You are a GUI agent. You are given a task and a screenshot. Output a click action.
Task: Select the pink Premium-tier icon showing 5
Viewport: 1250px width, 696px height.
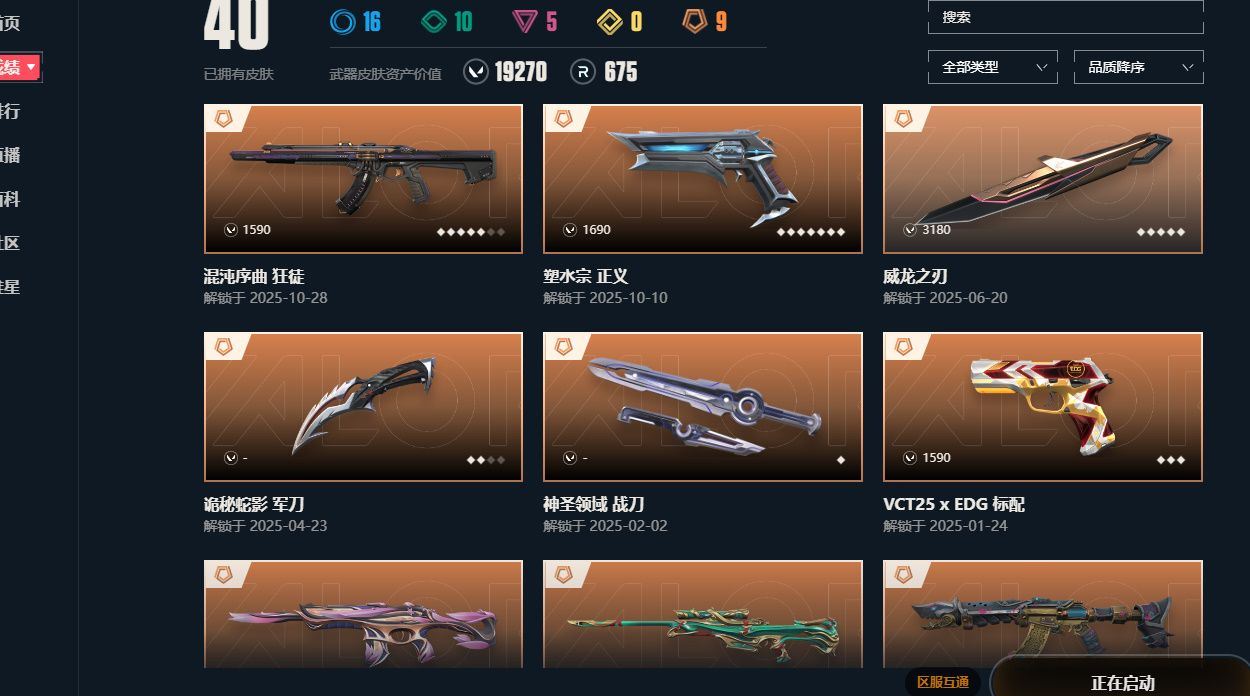tap(525, 21)
